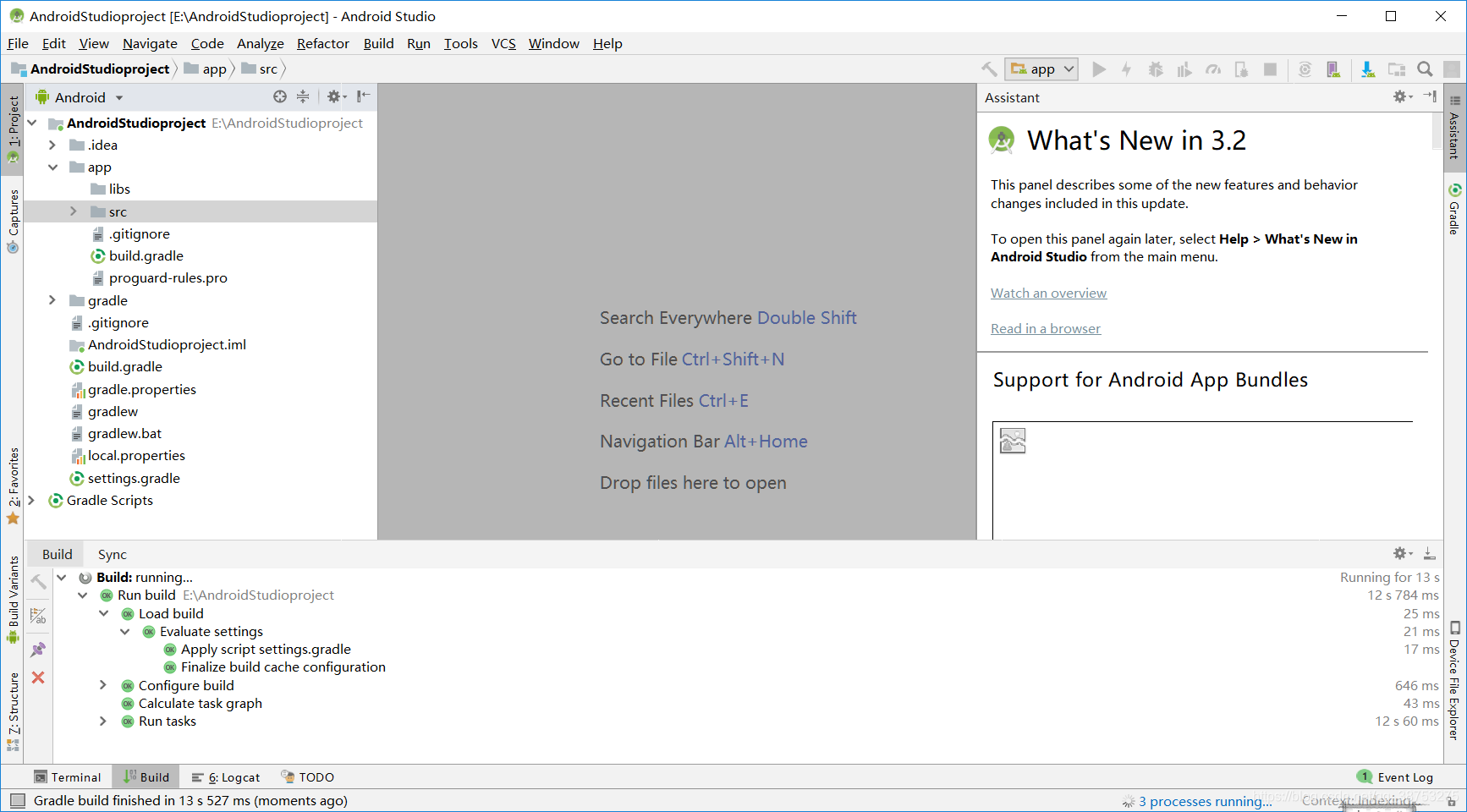Open Assistant panel gear settings
This screenshot has height=812, width=1467.
[1402, 97]
